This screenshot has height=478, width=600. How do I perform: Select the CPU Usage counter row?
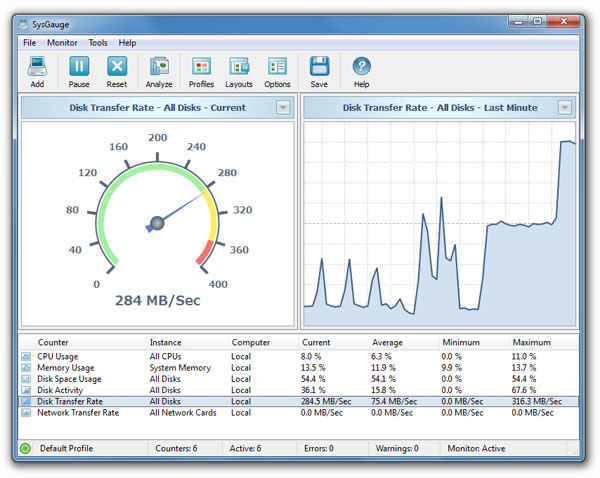point(298,357)
